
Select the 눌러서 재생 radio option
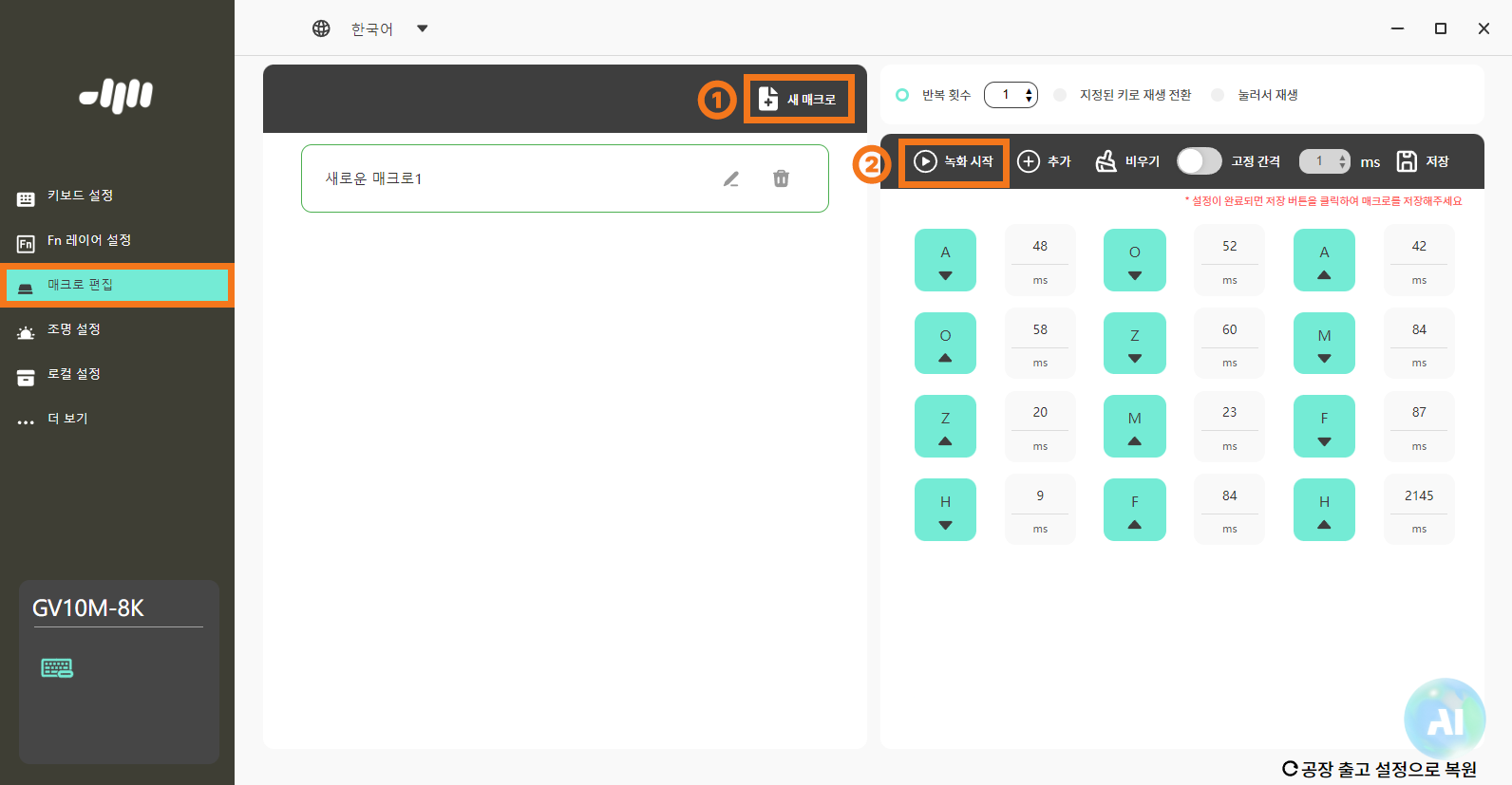tap(1218, 95)
